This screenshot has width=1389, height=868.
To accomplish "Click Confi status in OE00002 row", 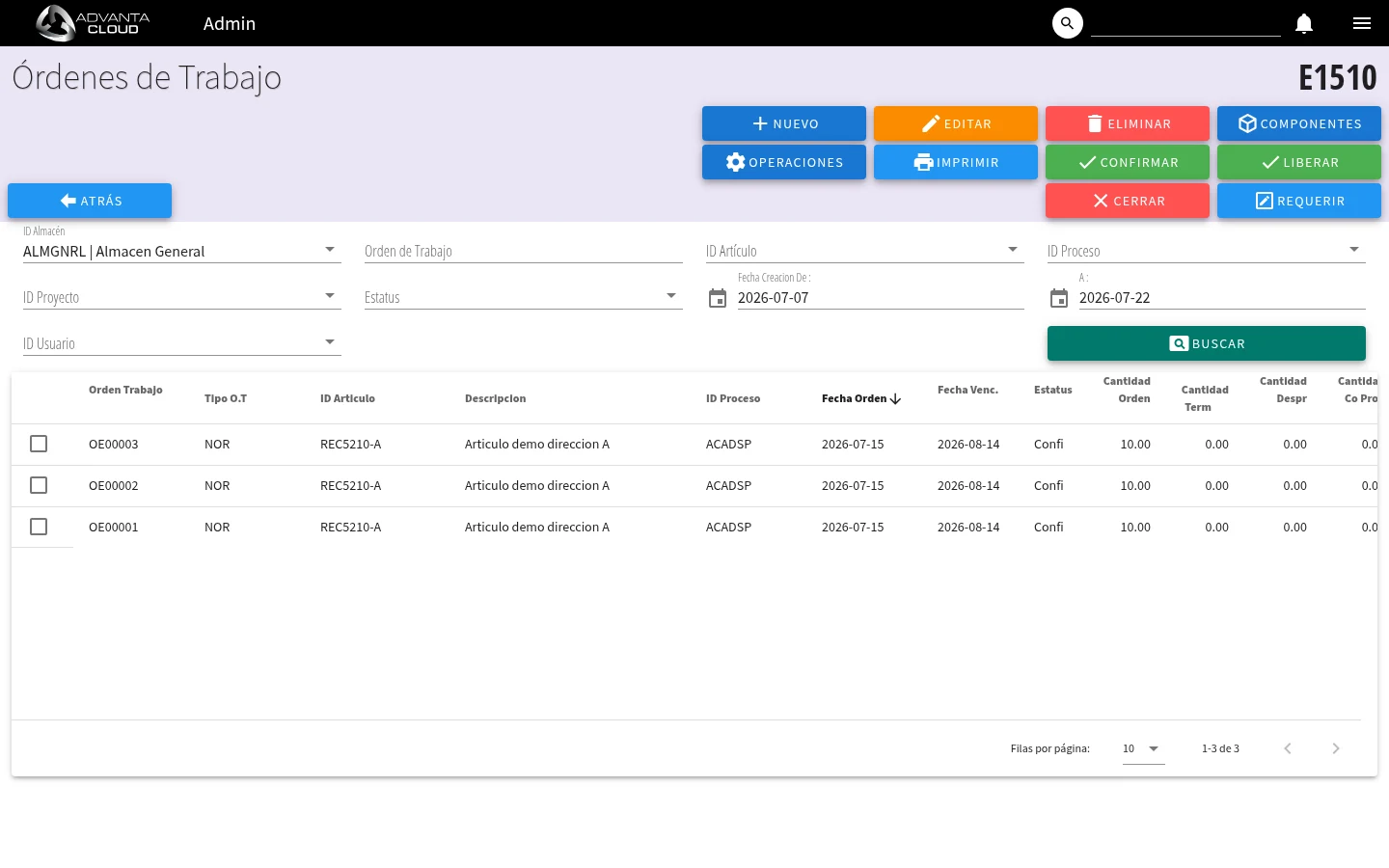I will [1049, 486].
